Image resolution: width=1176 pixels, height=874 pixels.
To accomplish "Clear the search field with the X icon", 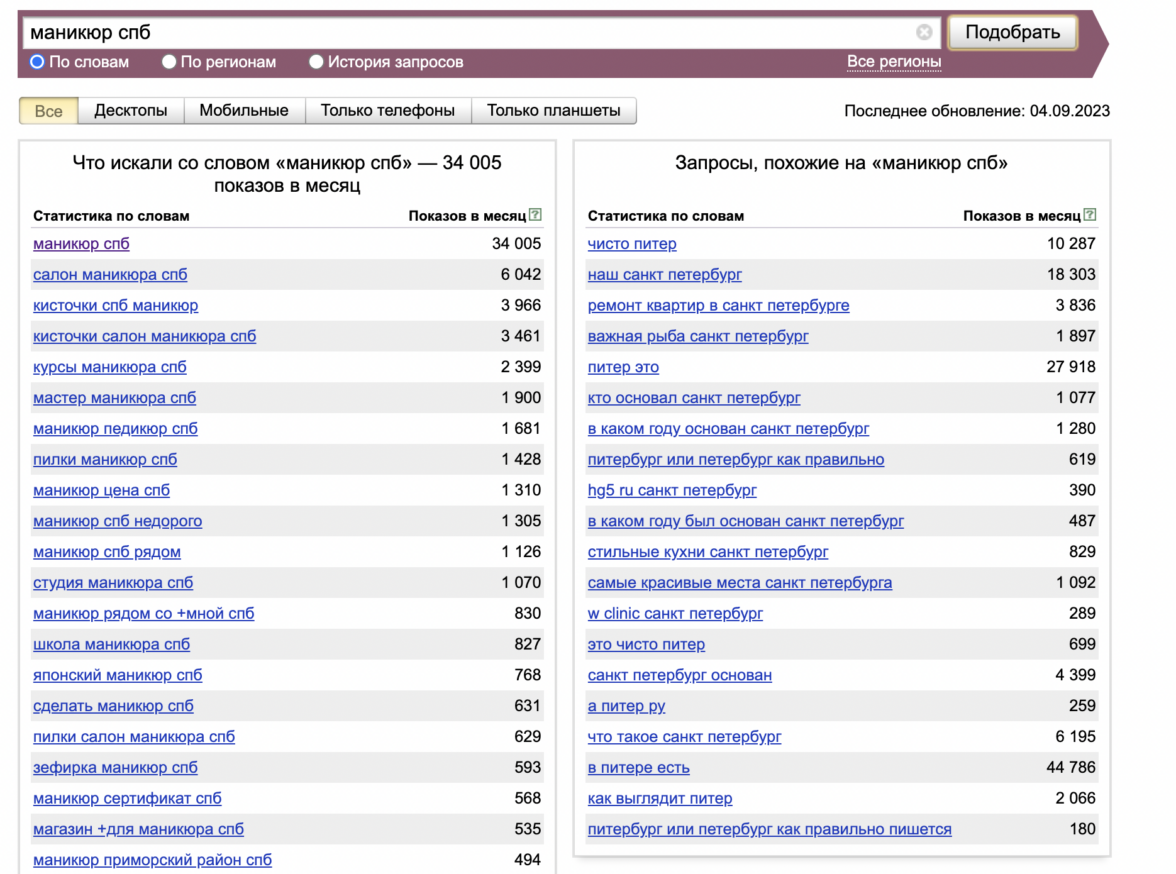I will tap(924, 32).
